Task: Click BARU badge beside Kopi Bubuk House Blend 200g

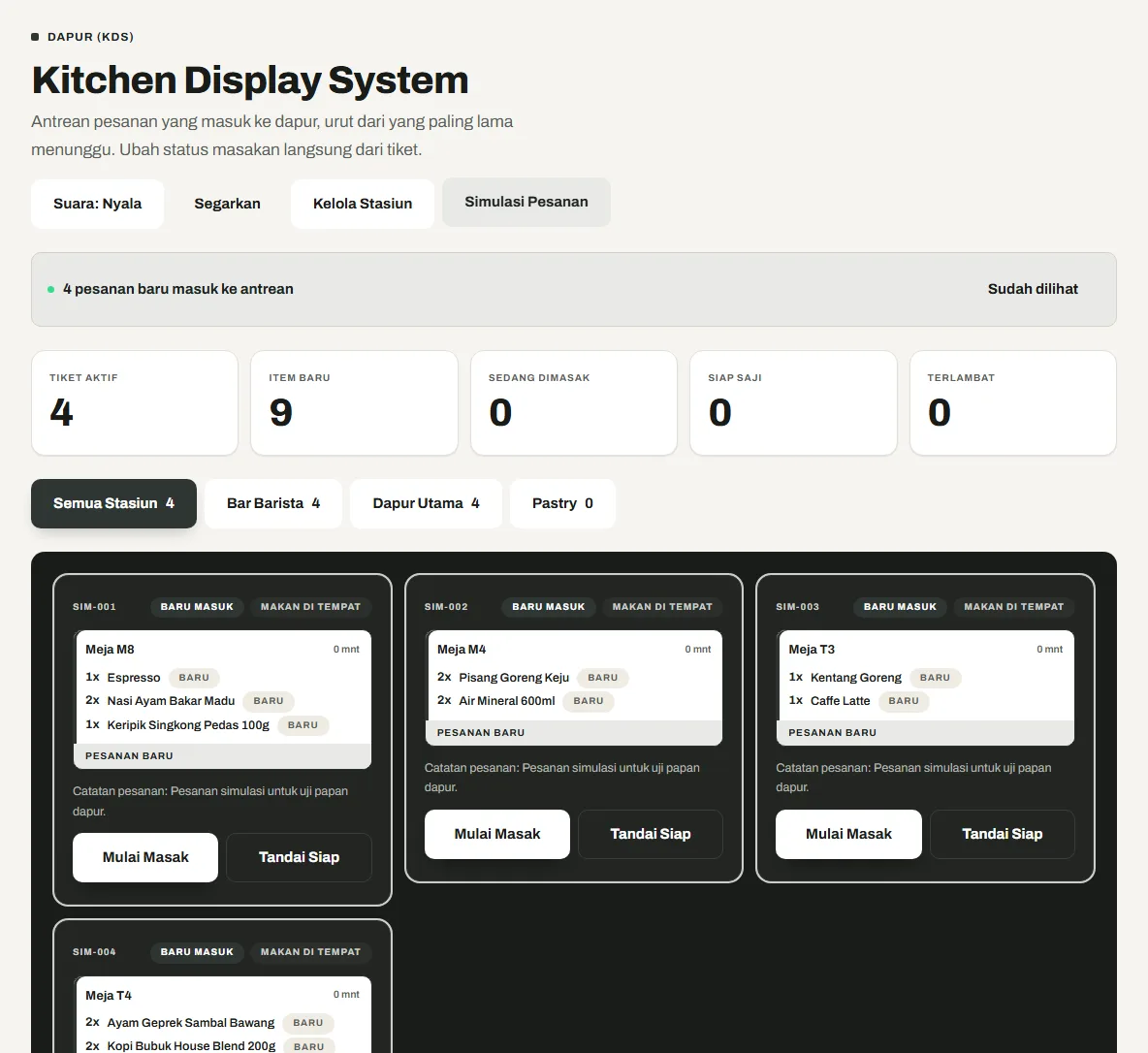Action: tap(309, 1046)
